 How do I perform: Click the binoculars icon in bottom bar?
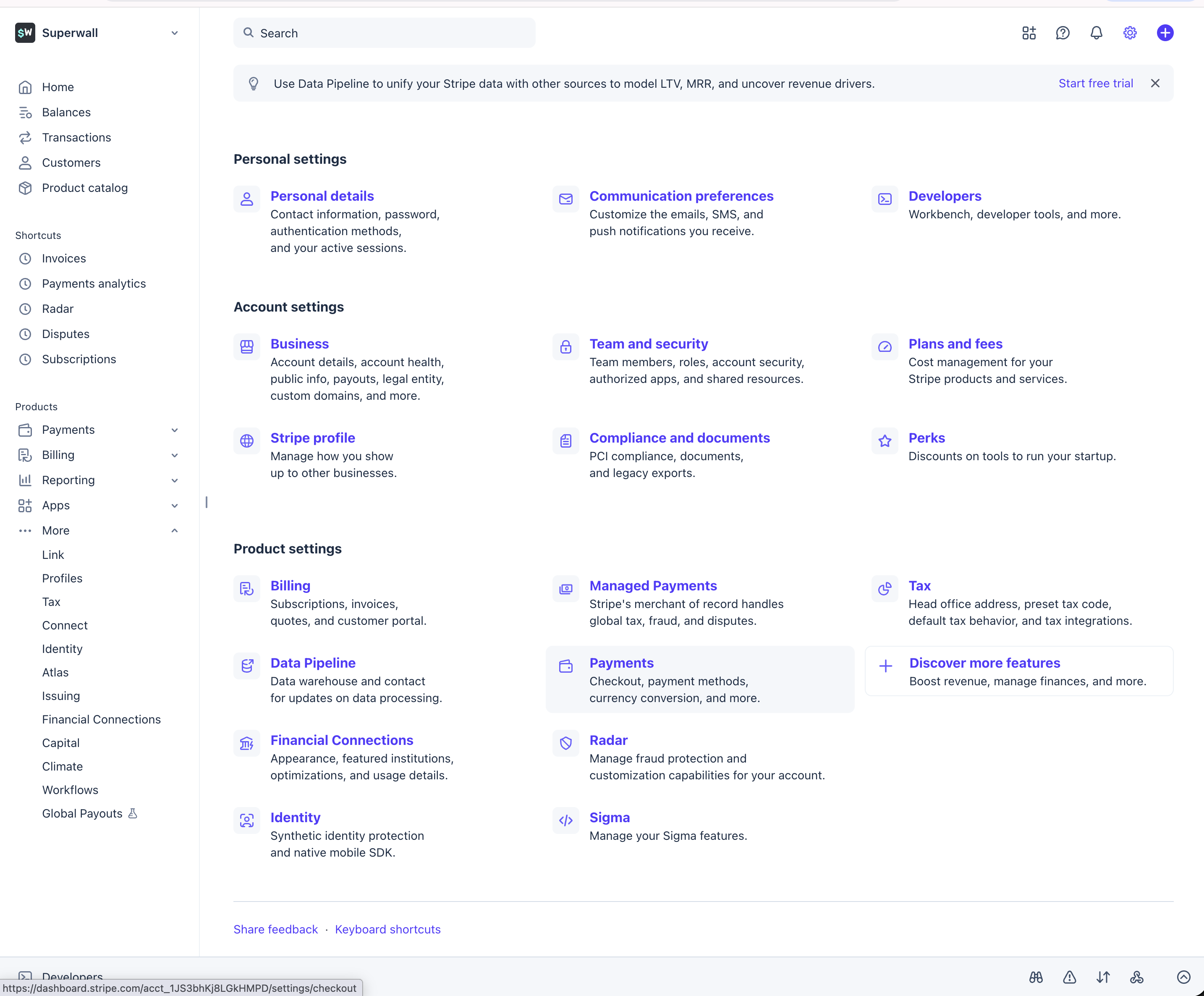click(x=1035, y=977)
